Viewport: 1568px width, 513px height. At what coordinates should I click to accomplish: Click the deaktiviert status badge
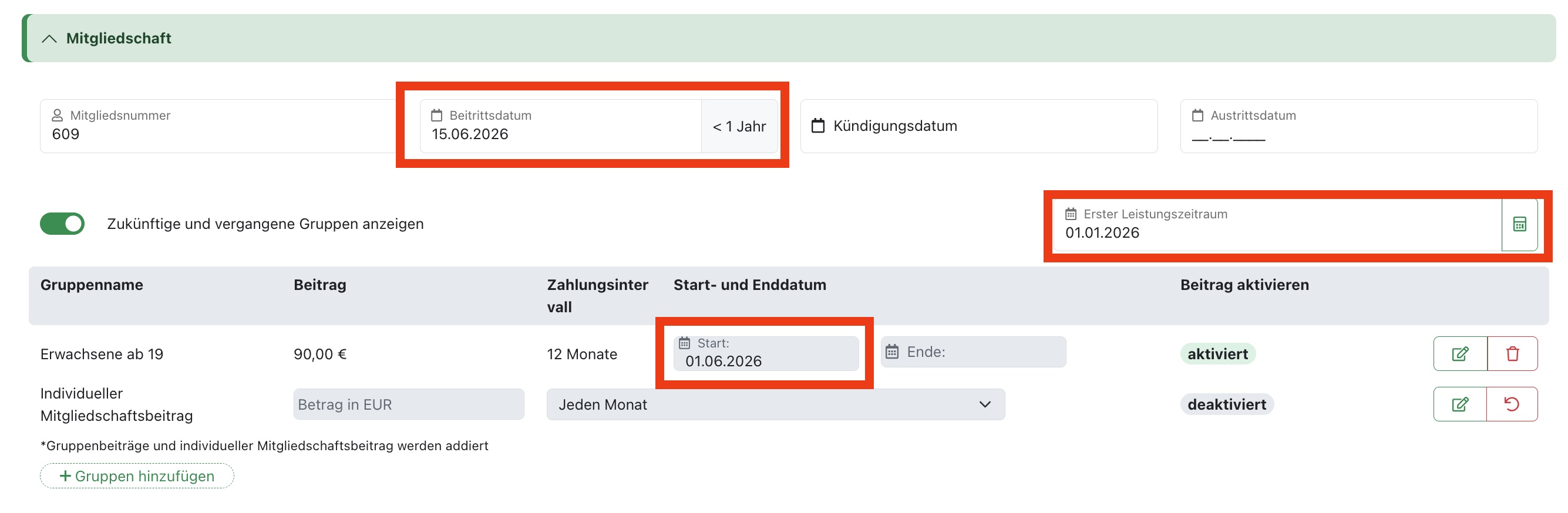(x=1227, y=404)
